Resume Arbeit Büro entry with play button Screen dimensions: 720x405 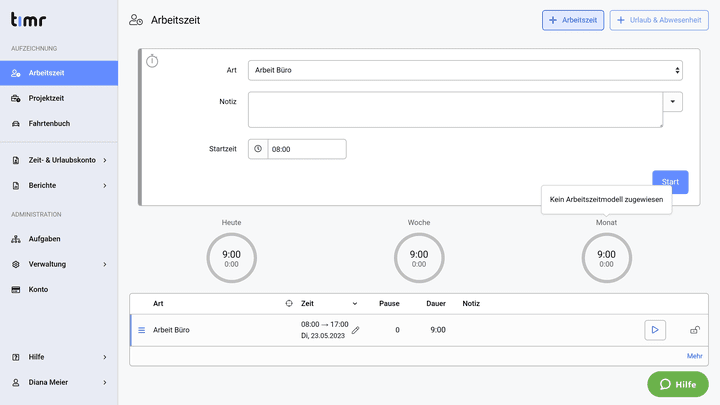pyautogui.click(x=655, y=330)
